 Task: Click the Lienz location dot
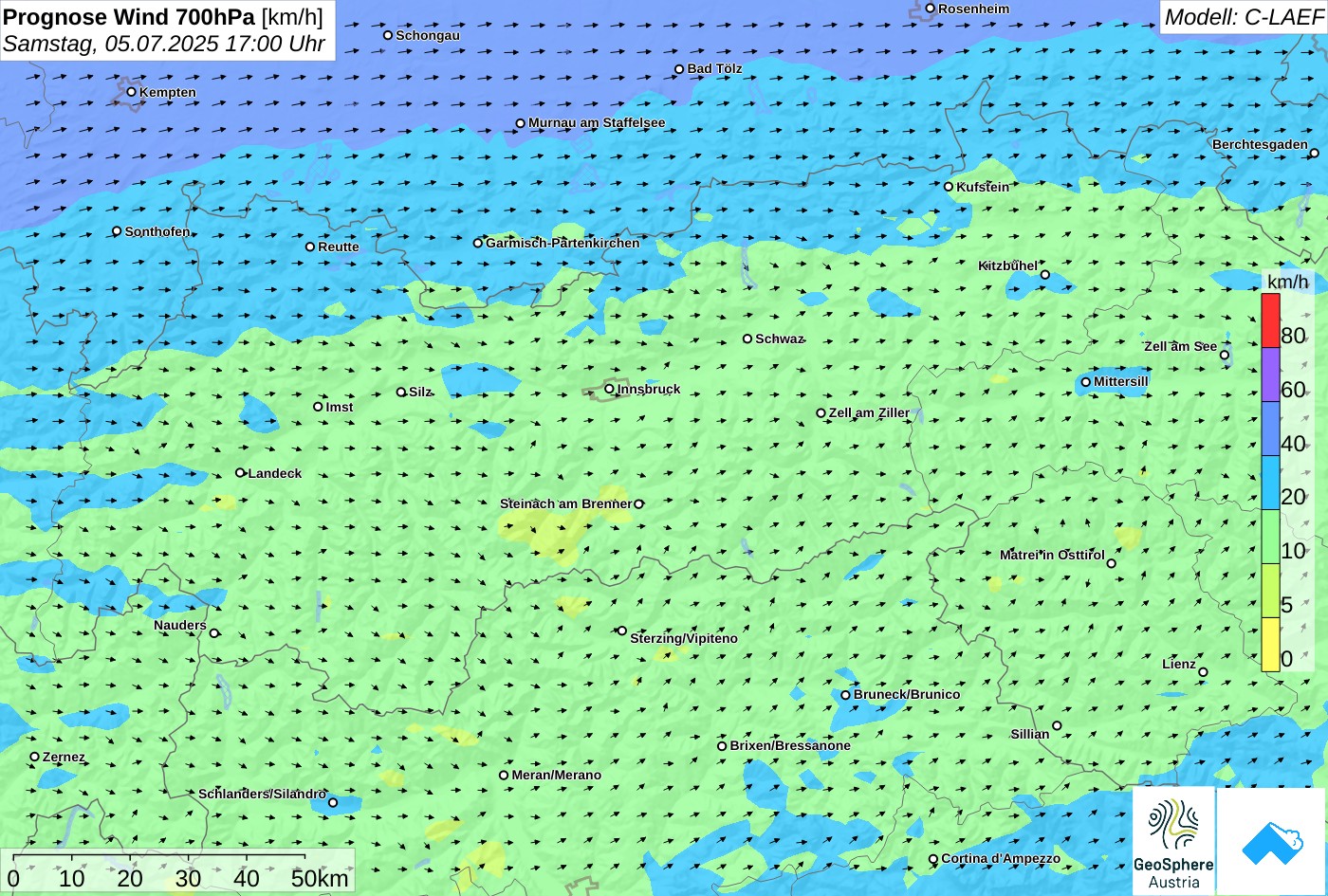(1203, 672)
